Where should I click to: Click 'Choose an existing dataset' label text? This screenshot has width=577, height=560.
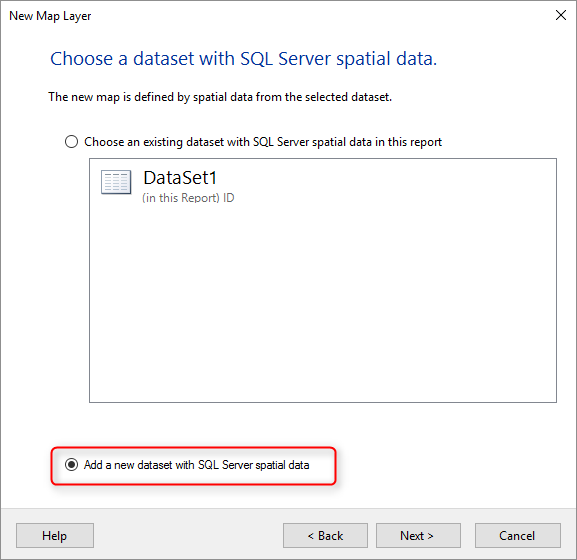[263, 142]
